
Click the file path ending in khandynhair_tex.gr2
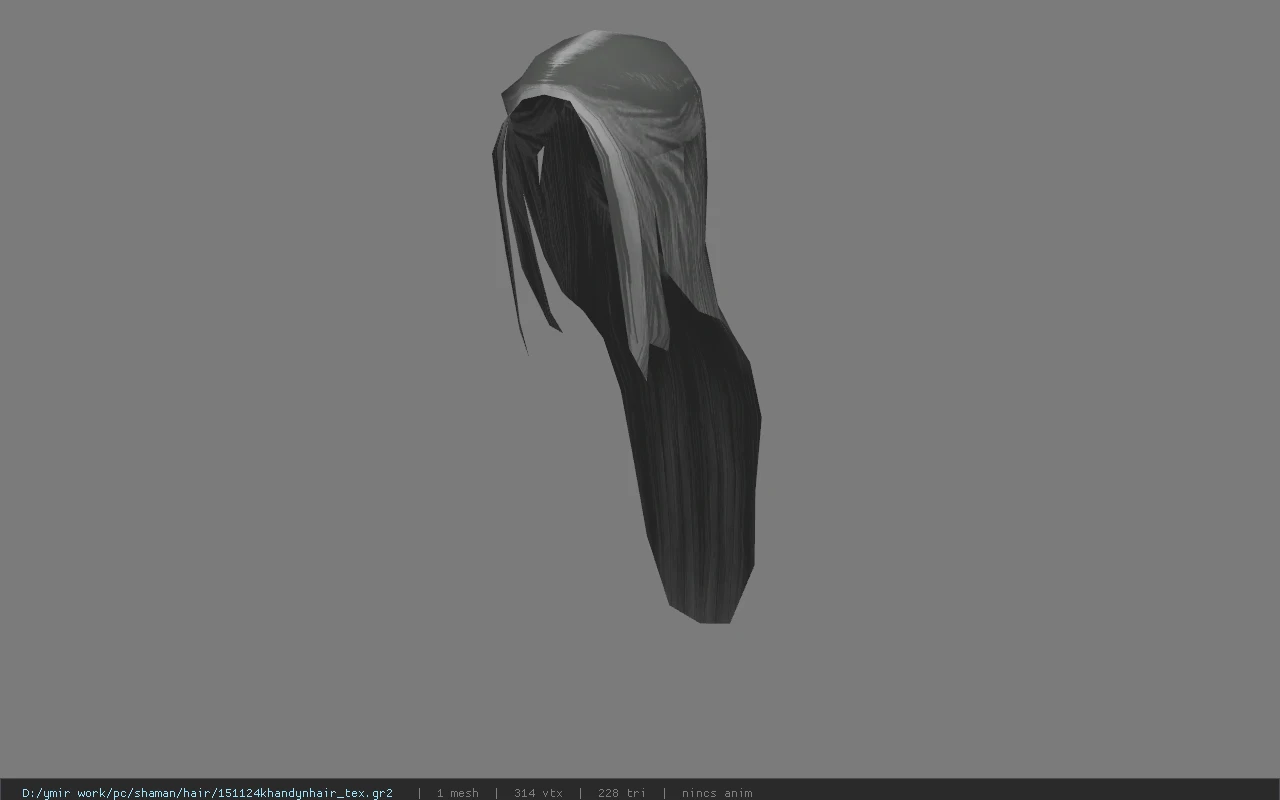(207, 793)
